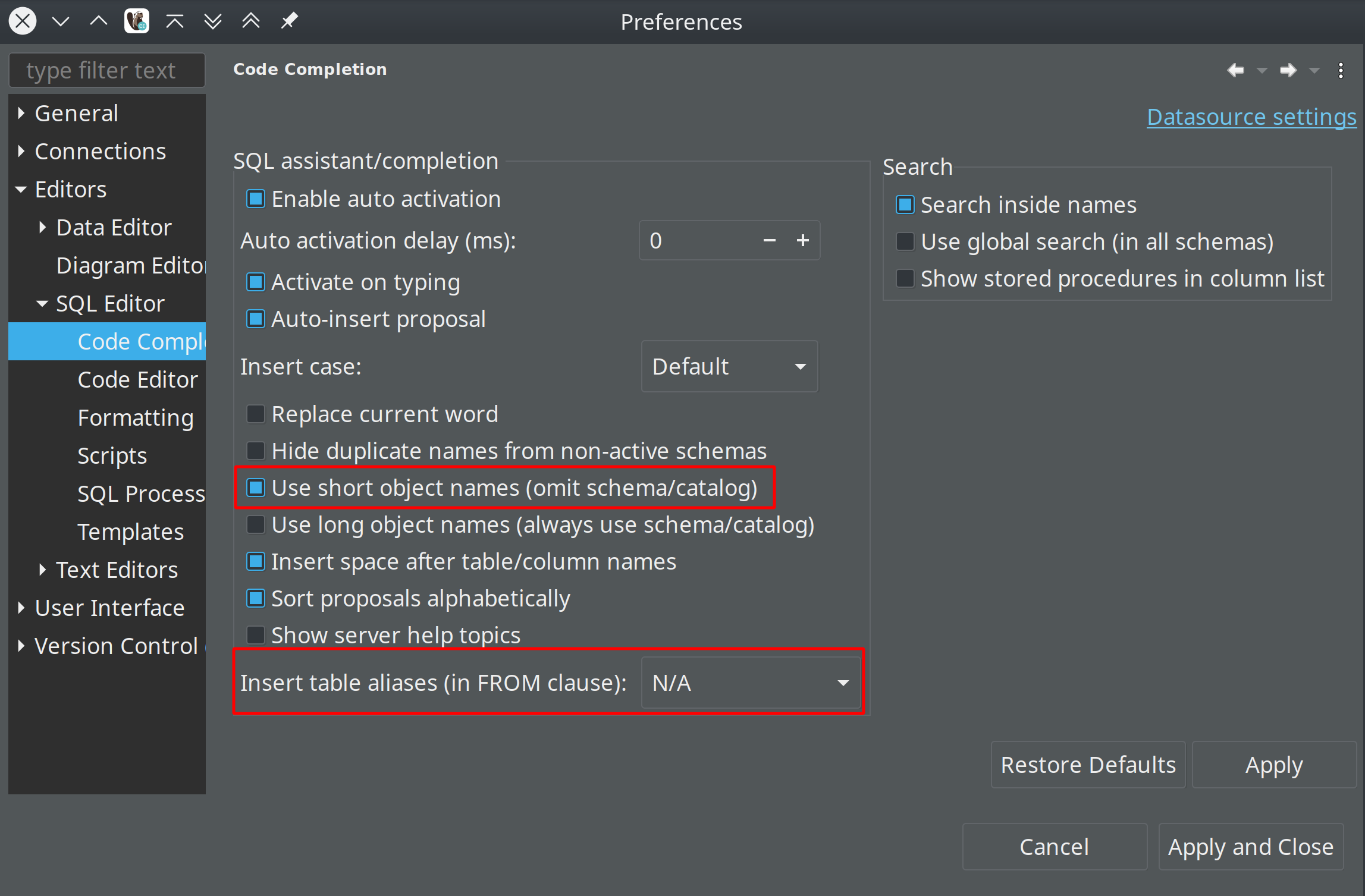1365x896 pixels.
Task: Click the type filter text field
Action: tap(107, 70)
